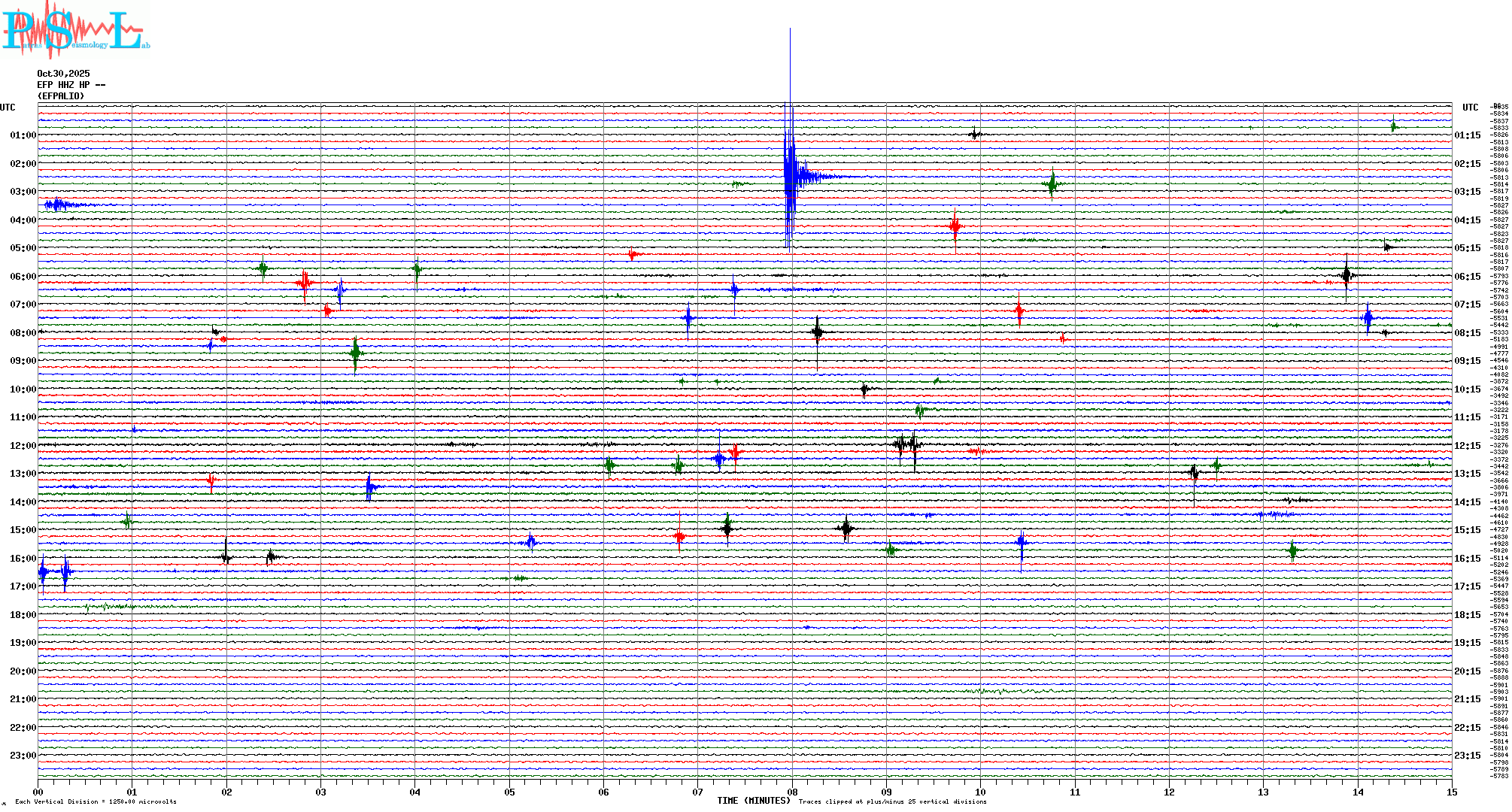Click the right UTC axis label

click(1470, 108)
